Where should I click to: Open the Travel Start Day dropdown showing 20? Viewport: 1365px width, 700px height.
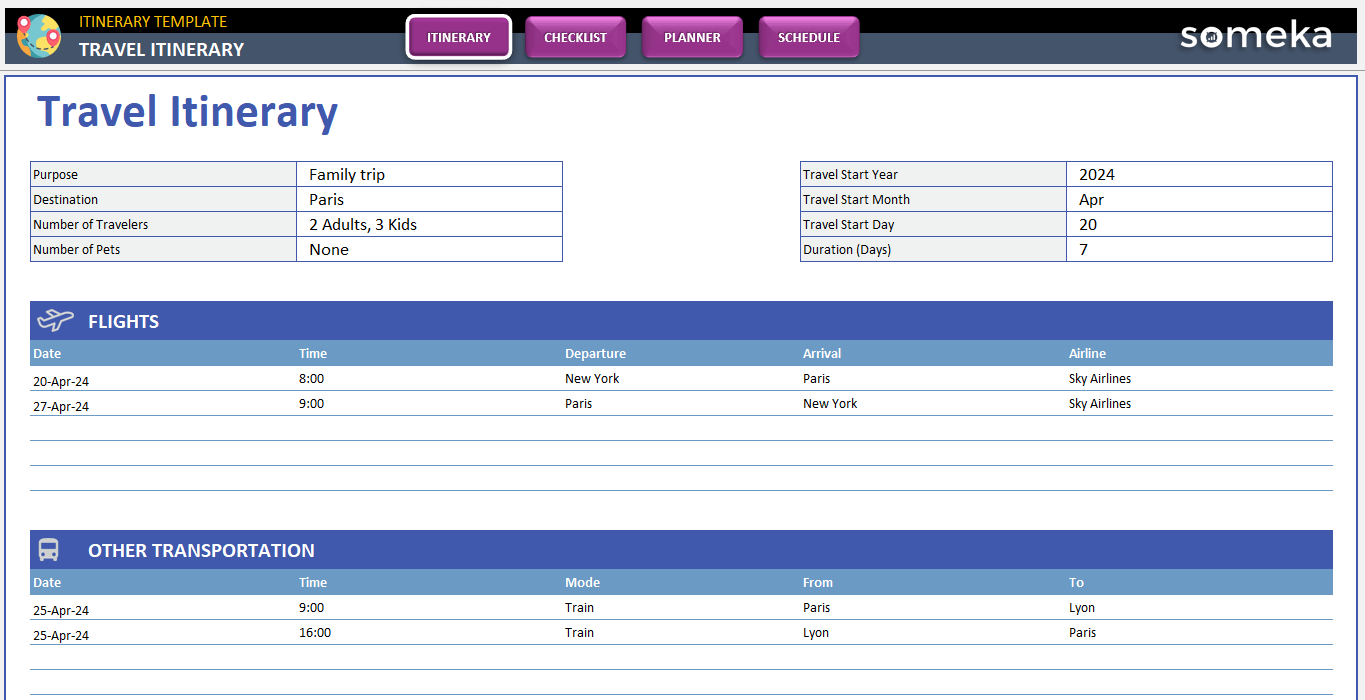[x=1198, y=224]
